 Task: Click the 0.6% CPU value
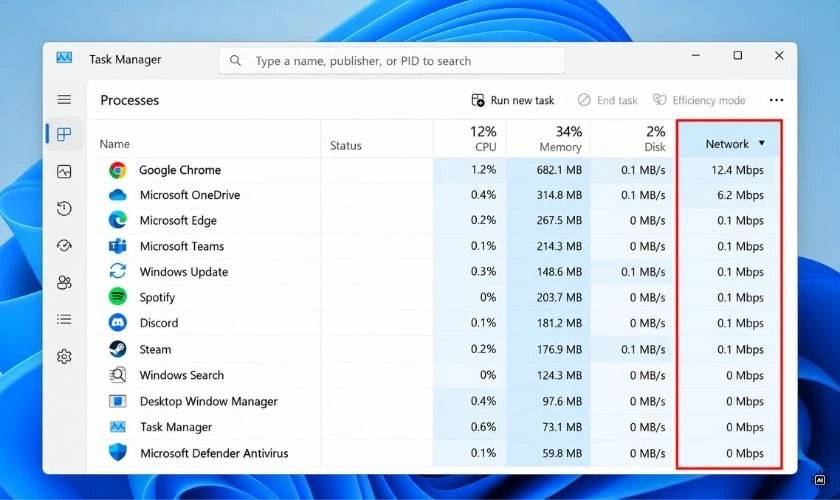(x=483, y=427)
